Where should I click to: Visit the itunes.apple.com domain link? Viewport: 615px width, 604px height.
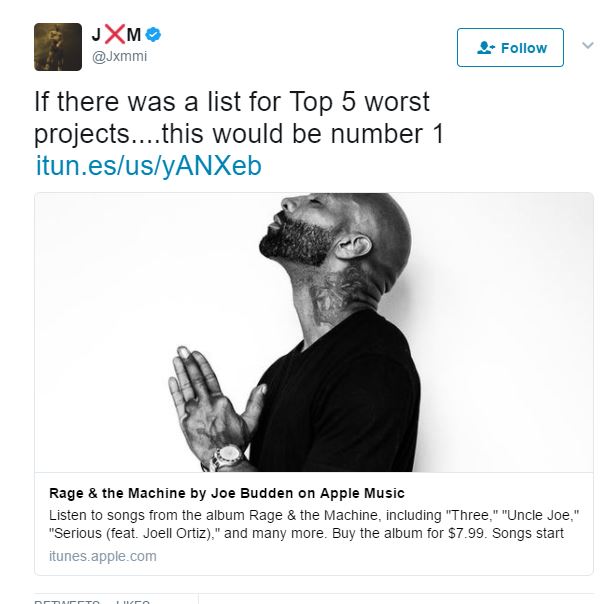[103, 556]
